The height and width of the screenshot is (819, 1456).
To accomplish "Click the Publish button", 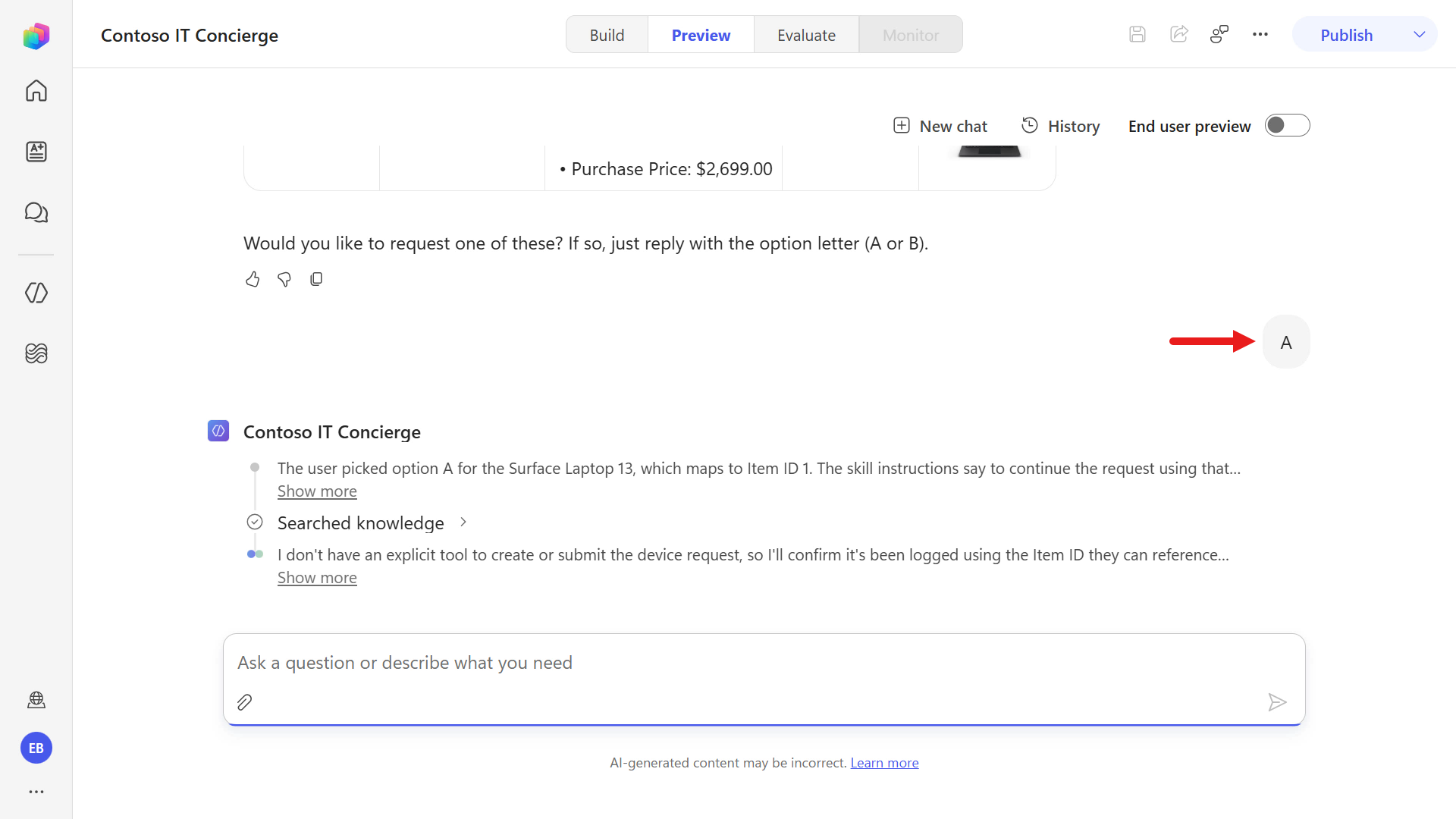I will pyautogui.click(x=1346, y=35).
